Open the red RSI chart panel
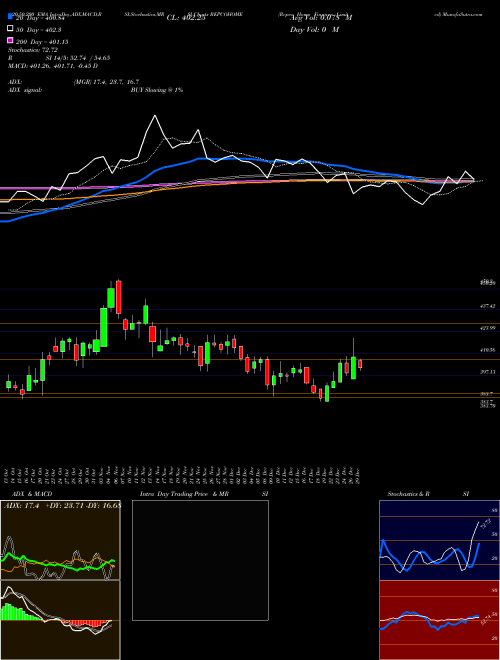 pyautogui.click(x=439, y=620)
